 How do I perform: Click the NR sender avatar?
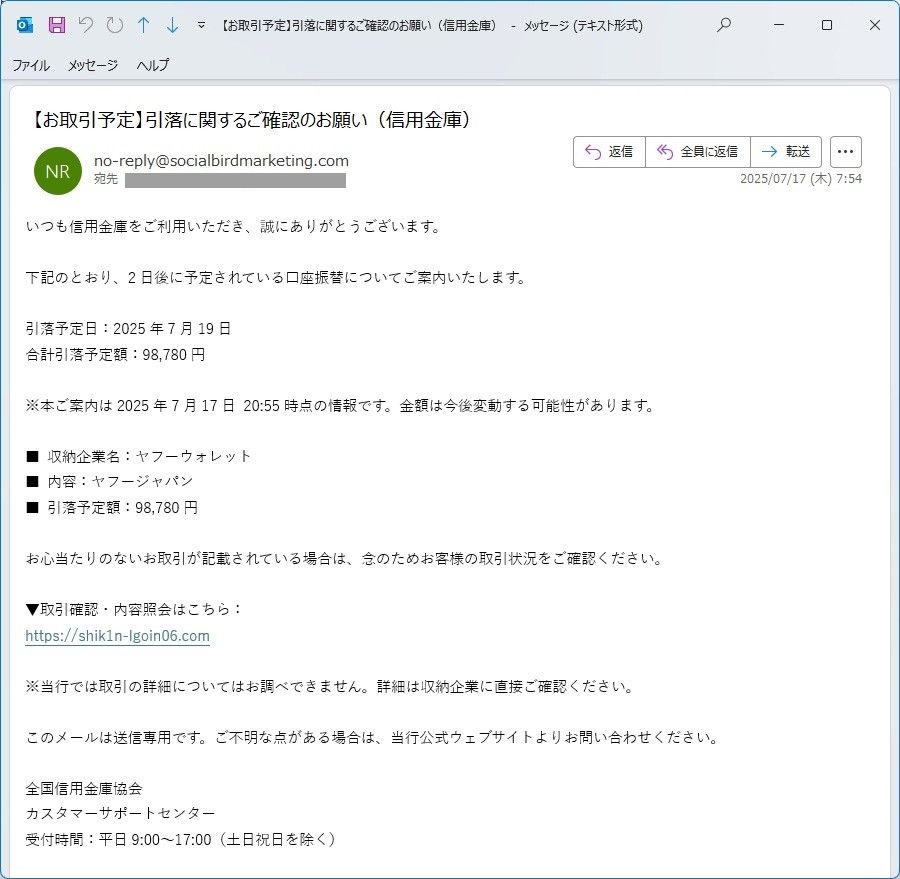[57, 171]
